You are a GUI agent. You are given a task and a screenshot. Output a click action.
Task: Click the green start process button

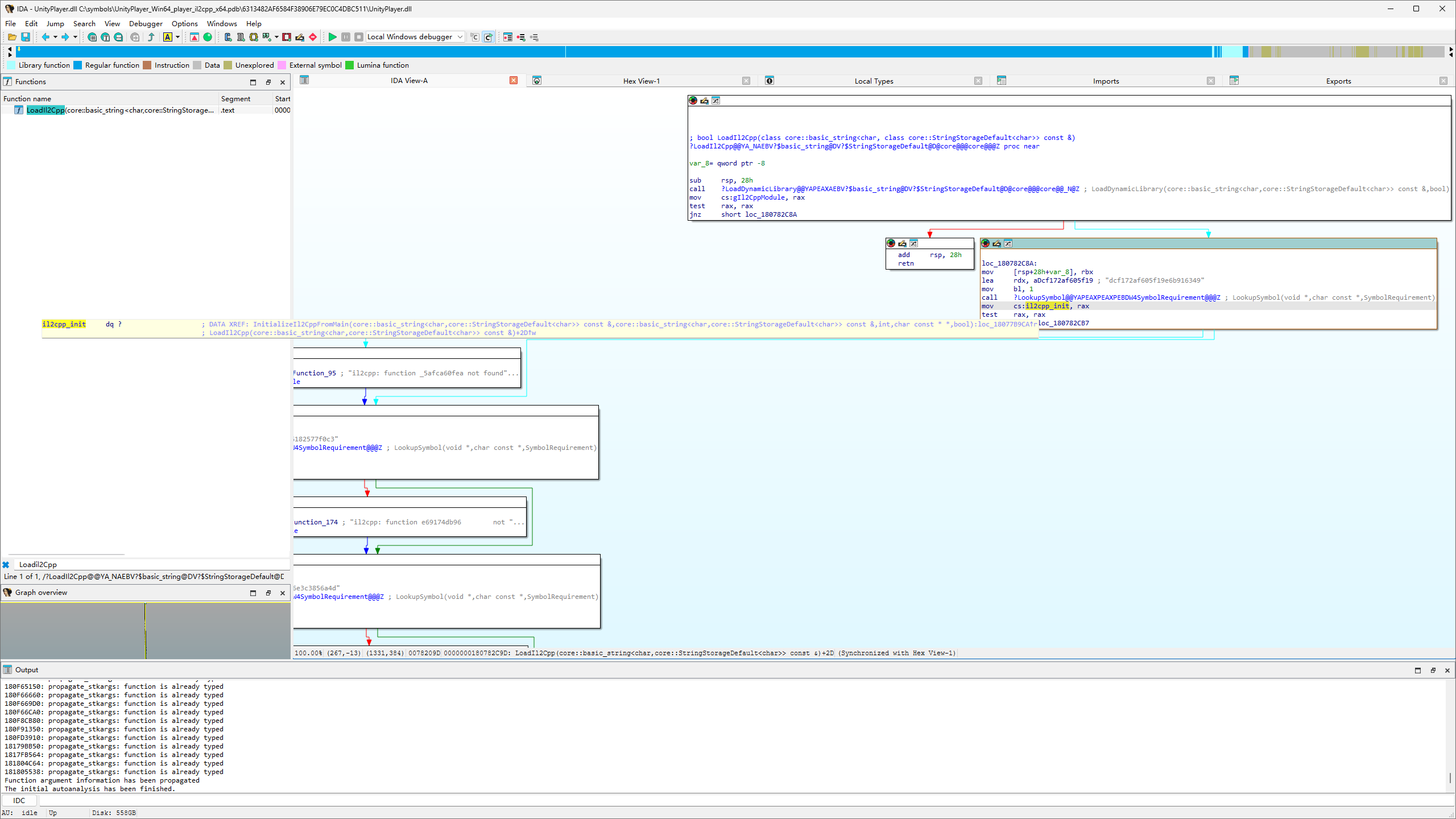point(333,37)
